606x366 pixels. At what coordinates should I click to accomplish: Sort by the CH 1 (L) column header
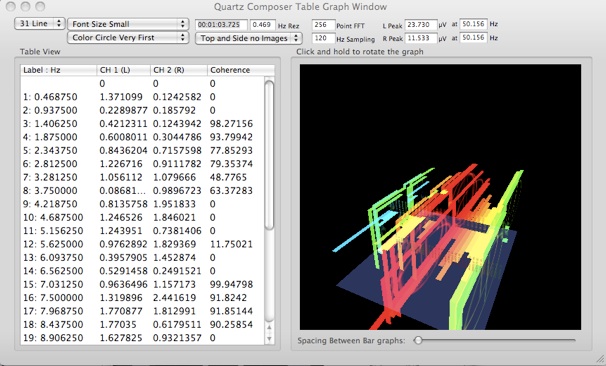(123, 70)
